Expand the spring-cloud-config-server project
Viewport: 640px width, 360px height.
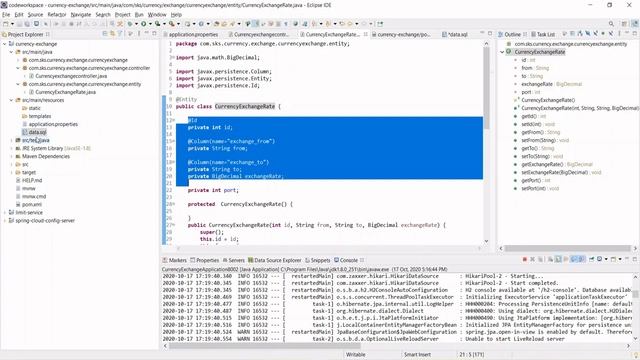[5, 220]
